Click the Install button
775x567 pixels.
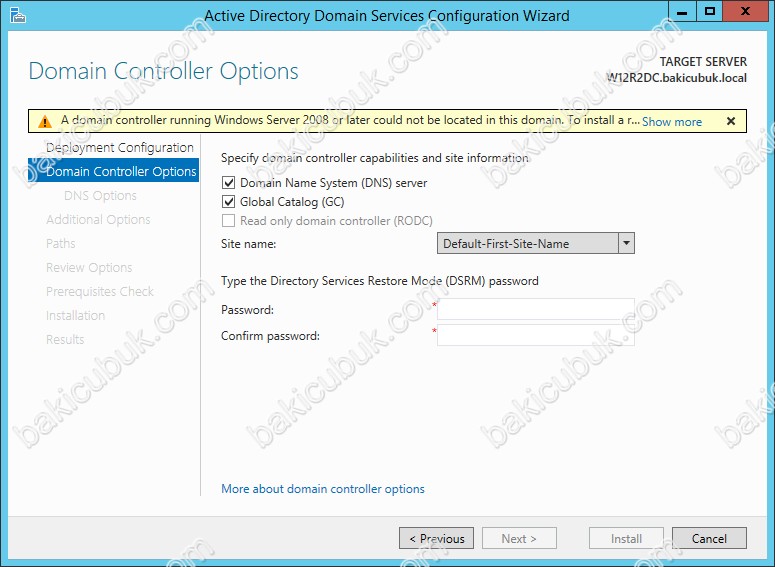[626, 538]
